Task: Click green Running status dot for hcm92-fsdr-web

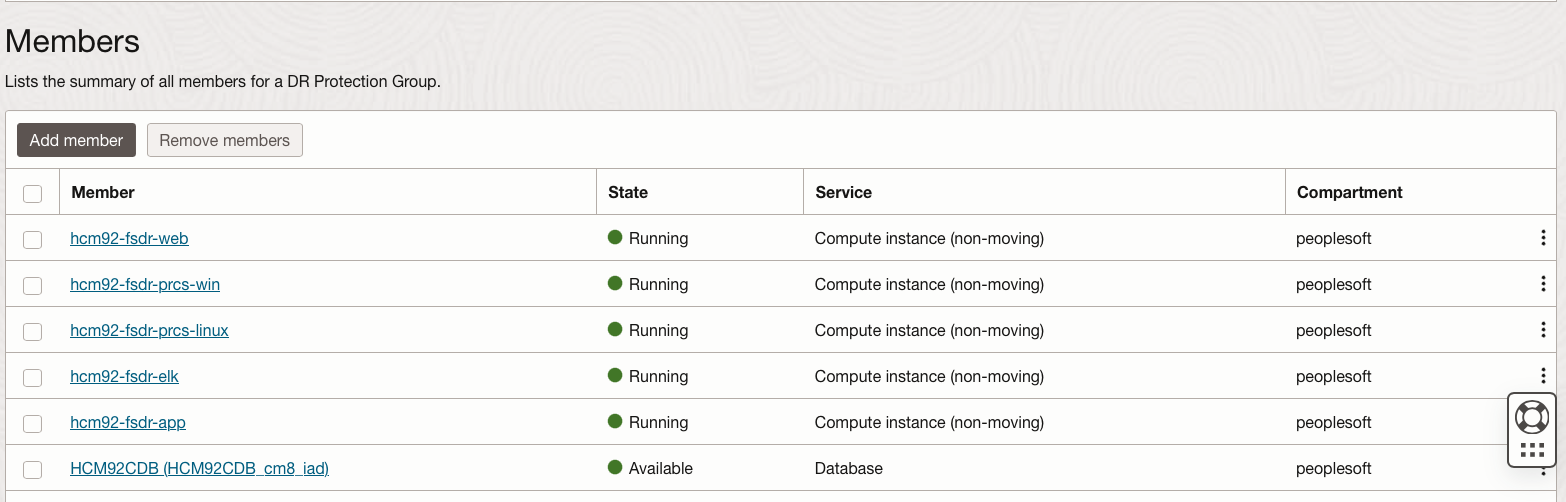Action: point(615,238)
